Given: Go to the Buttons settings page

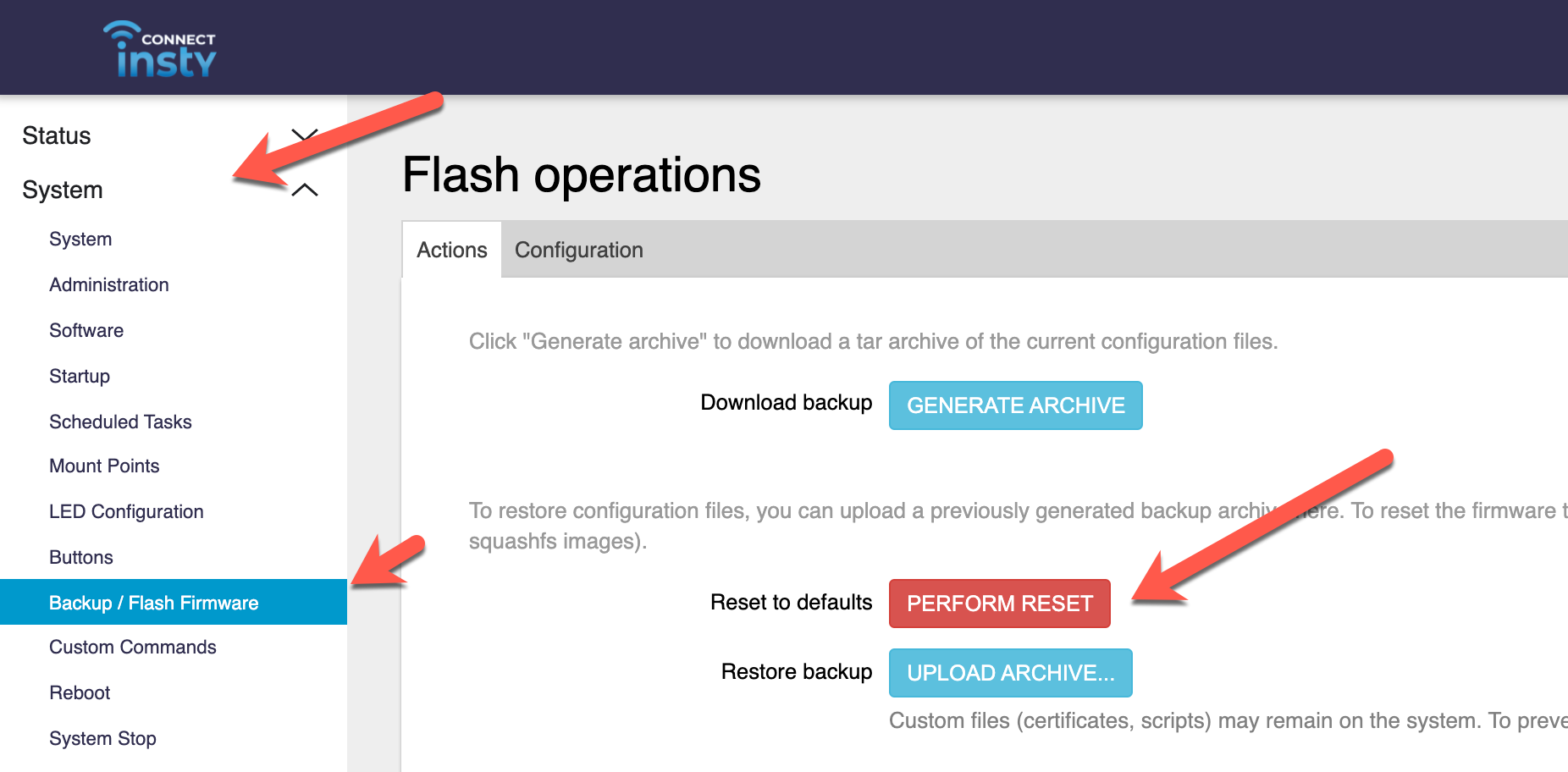Looking at the screenshot, I should pos(81,557).
